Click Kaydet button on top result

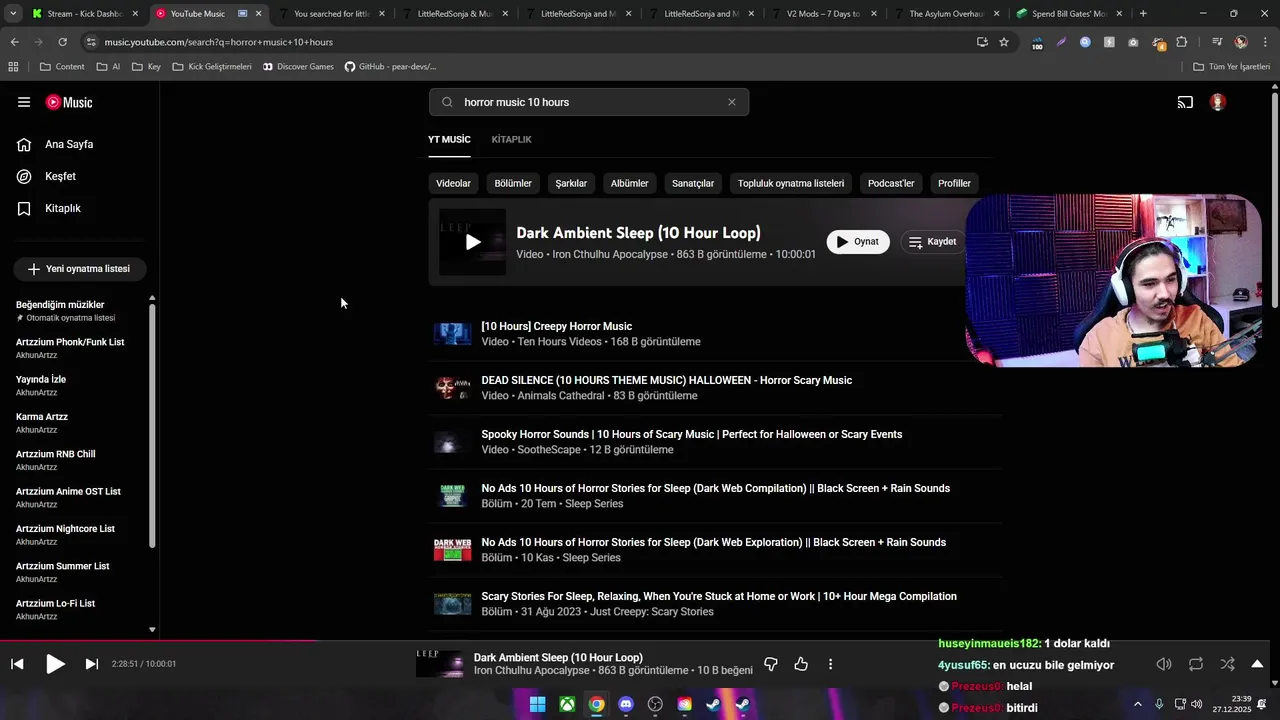point(932,242)
